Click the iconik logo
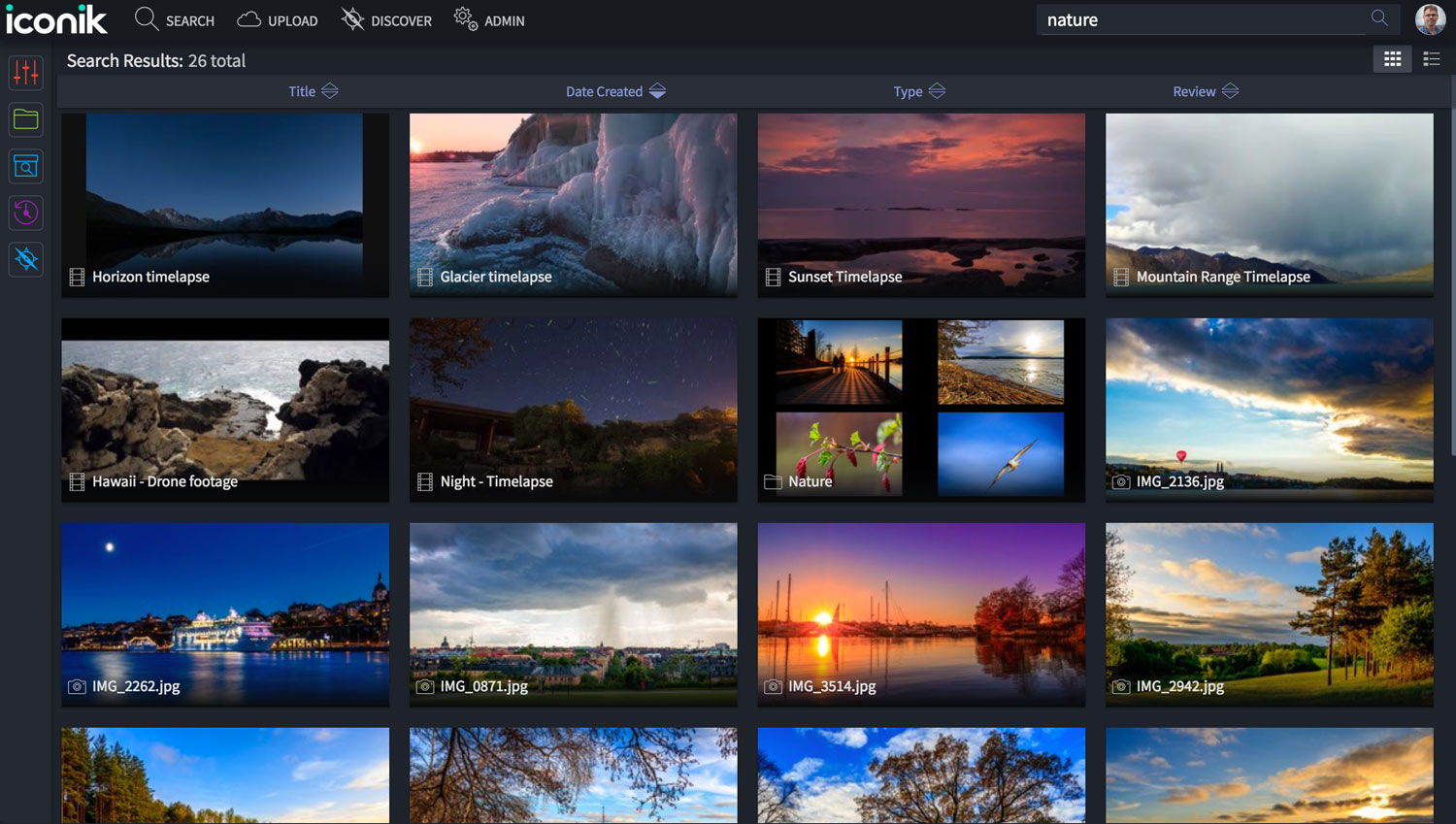This screenshot has width=1456, height=824. coord(56,19)
